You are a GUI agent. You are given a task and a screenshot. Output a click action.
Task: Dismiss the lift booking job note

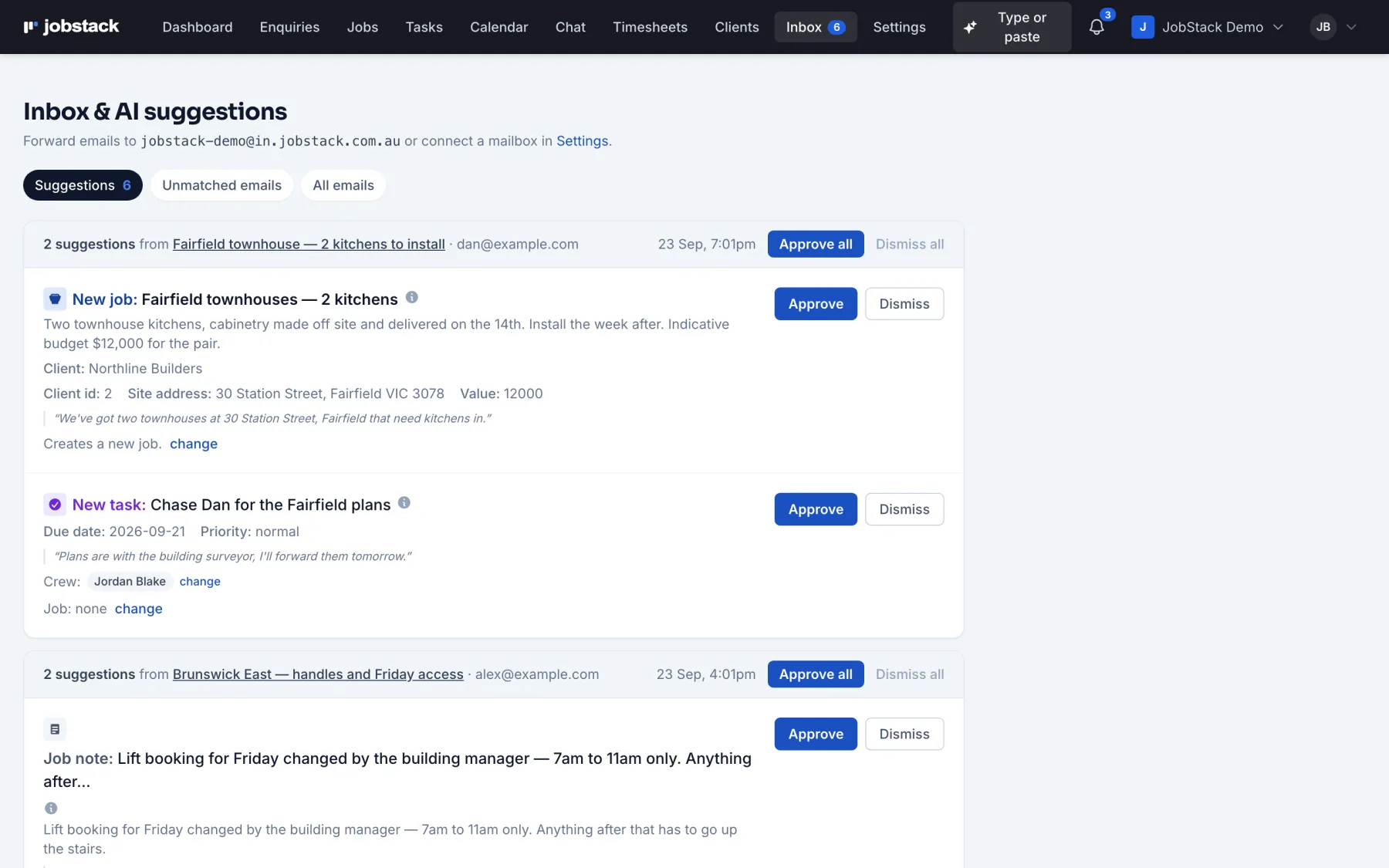coord(904,734)
